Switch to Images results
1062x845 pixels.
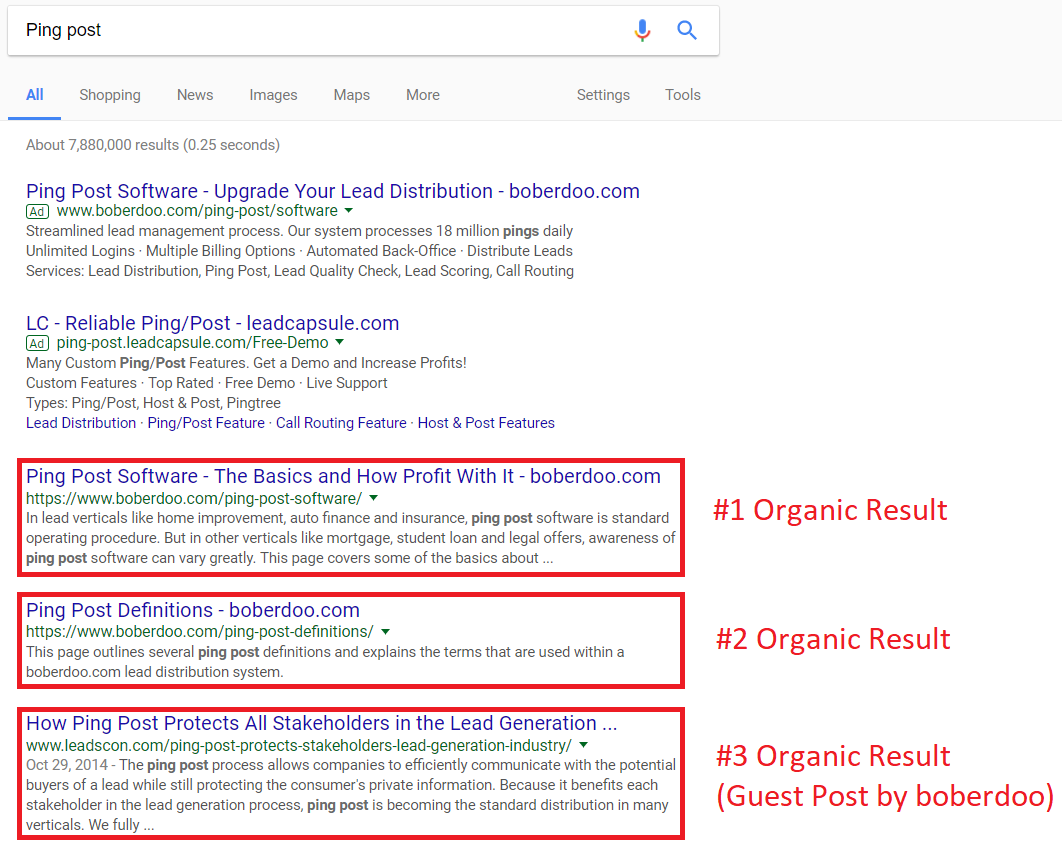click(273, 95)
